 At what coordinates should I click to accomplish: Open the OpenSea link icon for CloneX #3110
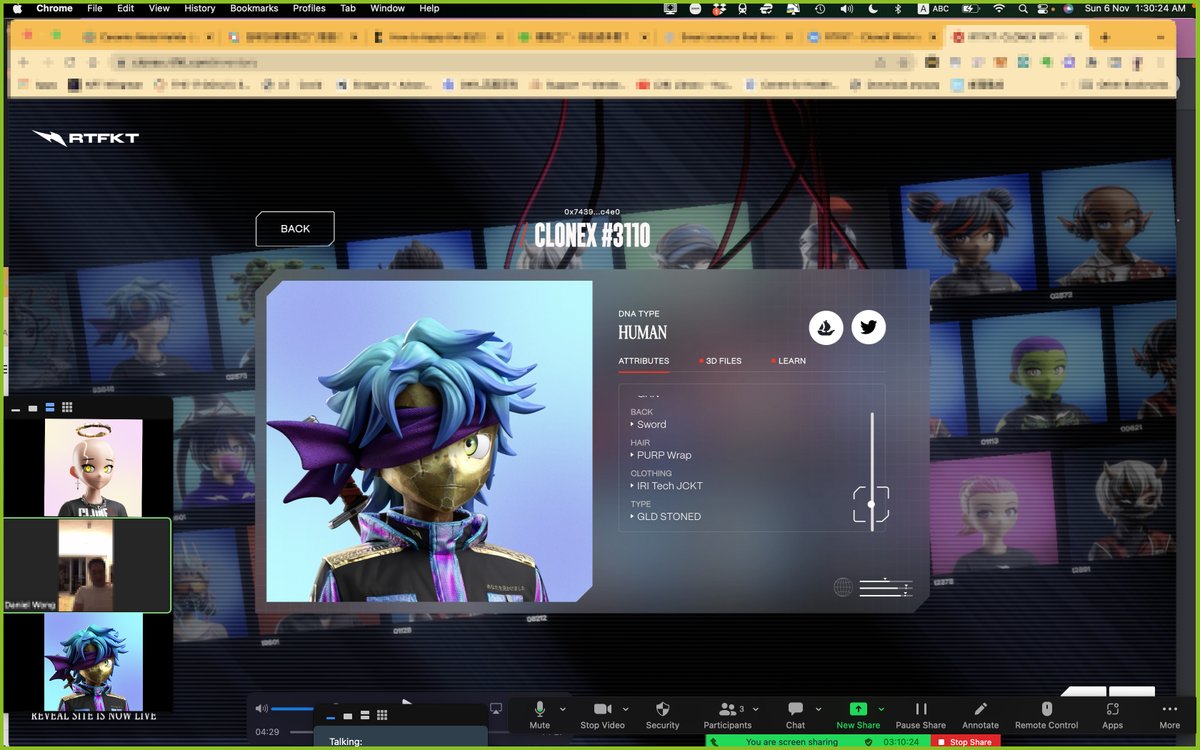(826, 327)
